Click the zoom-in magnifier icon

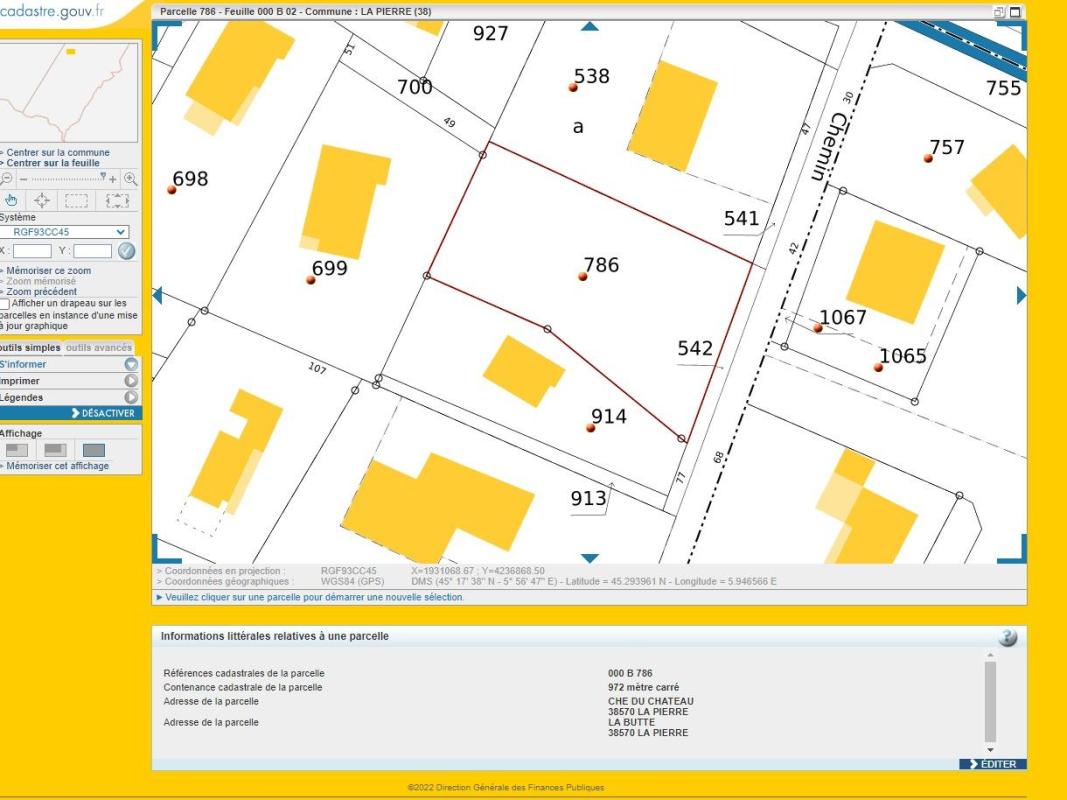(130, 177)
